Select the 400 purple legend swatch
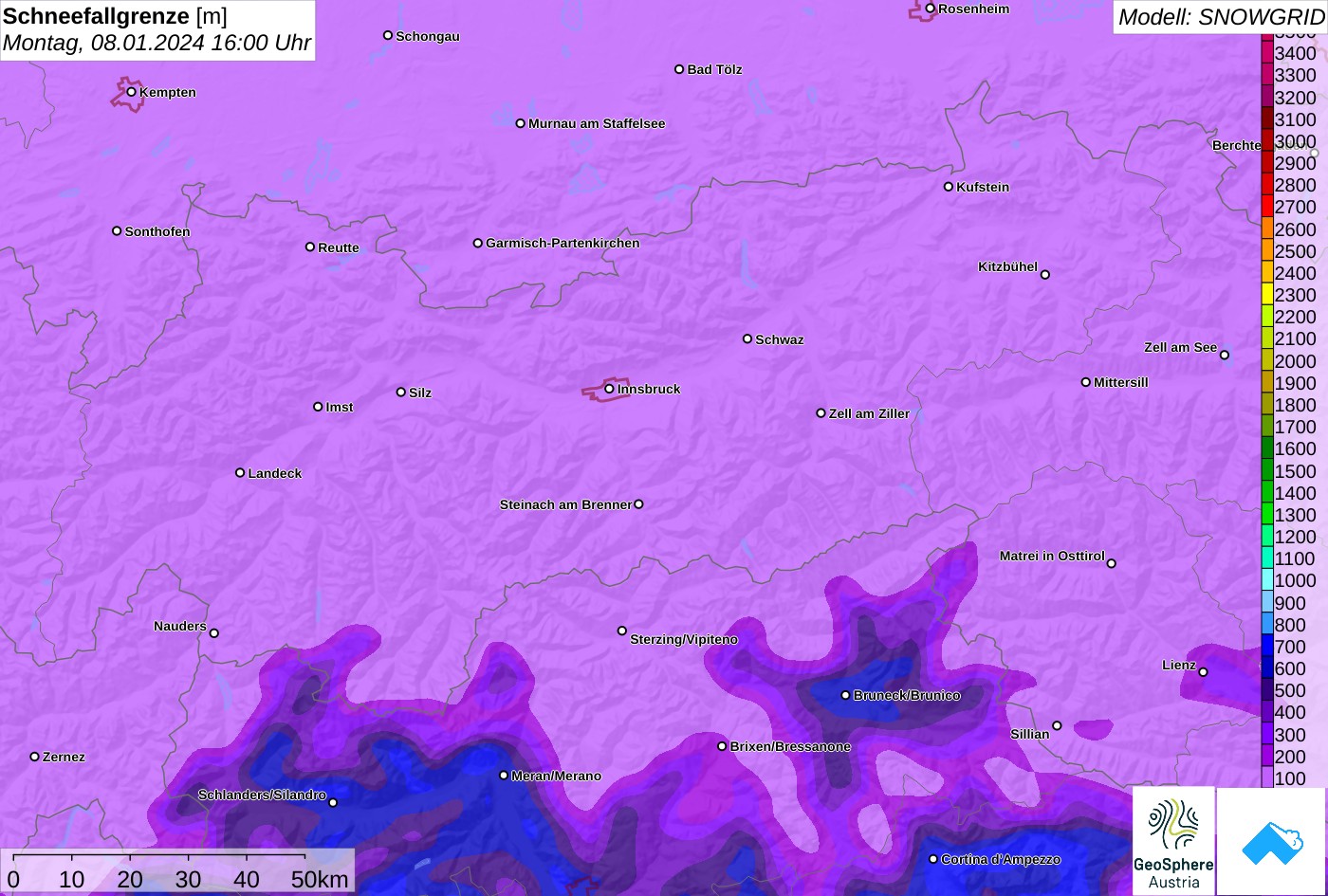Viewport: 1328px width, 896px height. click(x=1267, y=711)
